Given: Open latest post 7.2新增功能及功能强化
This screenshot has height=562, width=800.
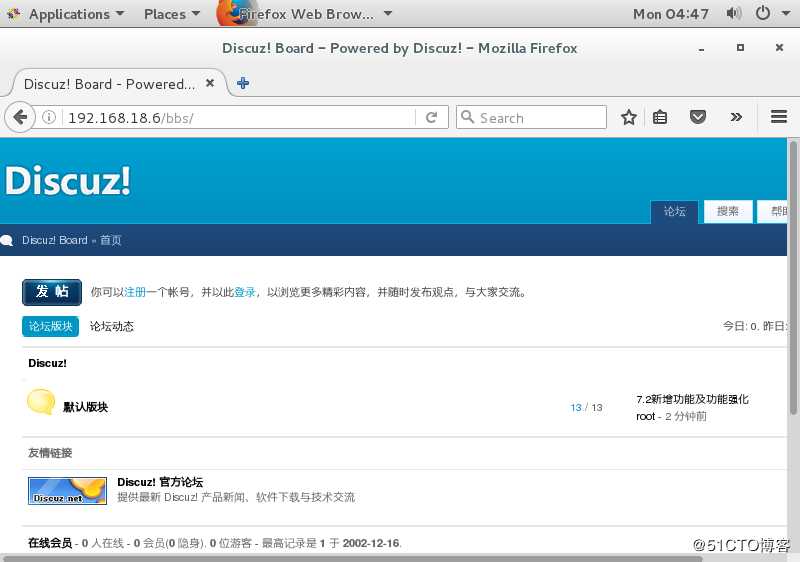Looking at the screenshot, I should [692, 399].
